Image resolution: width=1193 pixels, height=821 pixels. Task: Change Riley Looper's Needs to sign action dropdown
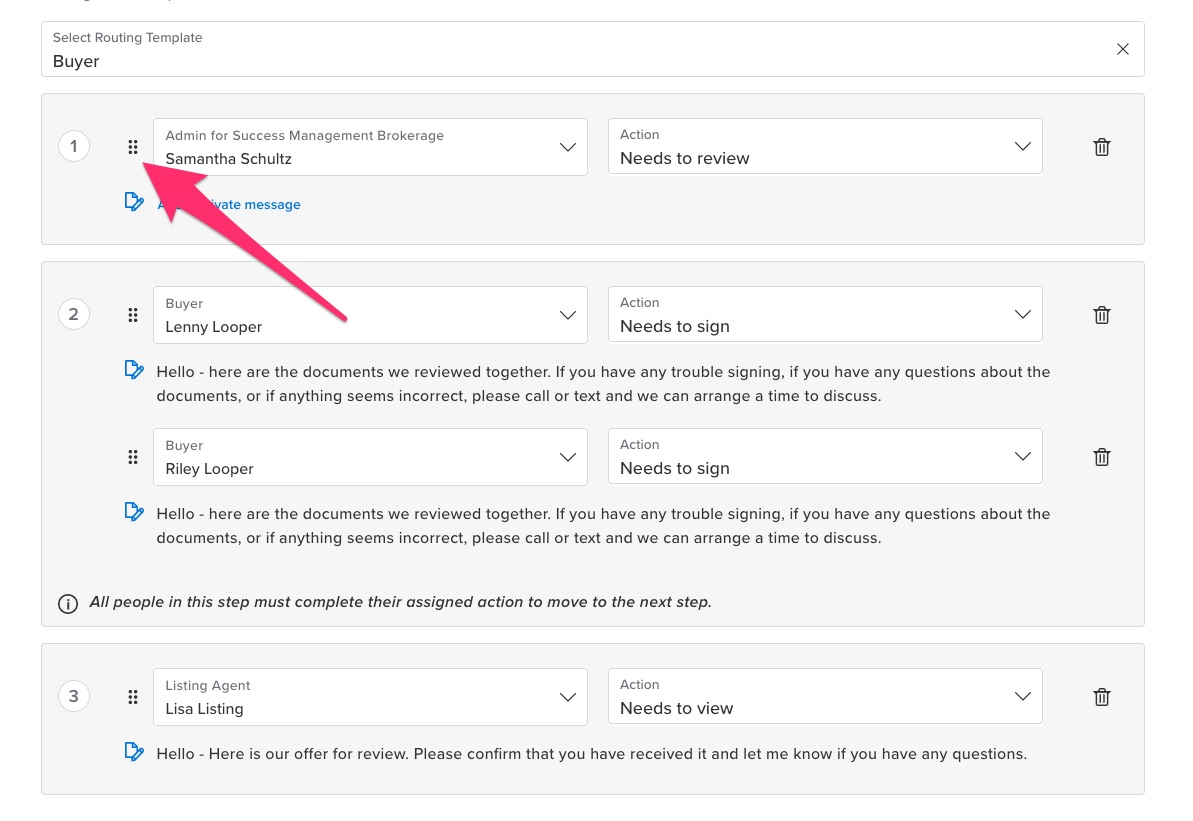coord(1022,456)
